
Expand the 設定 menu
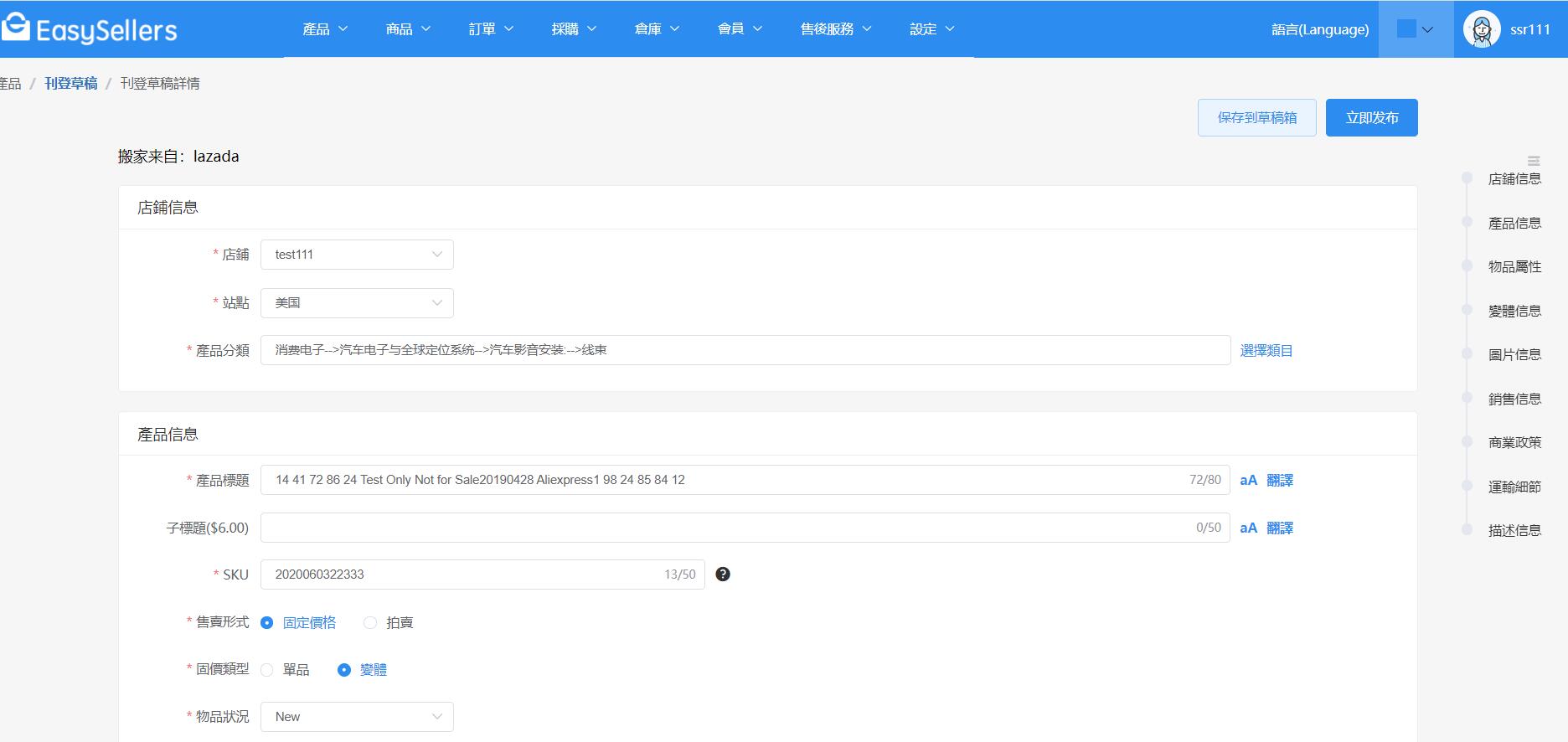coord(932,29)
